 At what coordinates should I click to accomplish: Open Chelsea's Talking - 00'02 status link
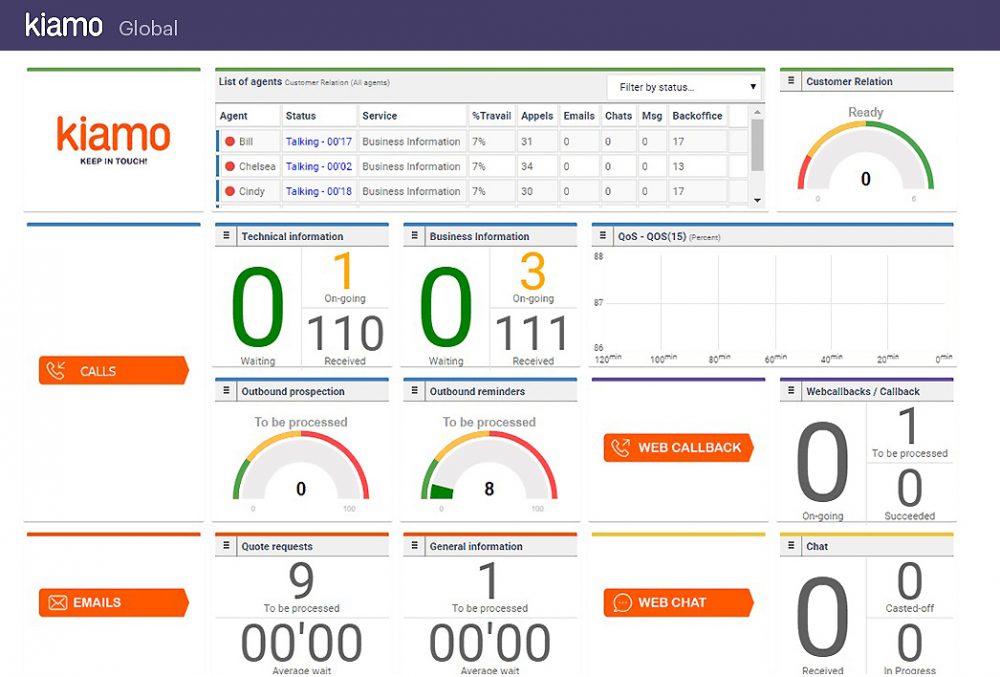(319, 166)
